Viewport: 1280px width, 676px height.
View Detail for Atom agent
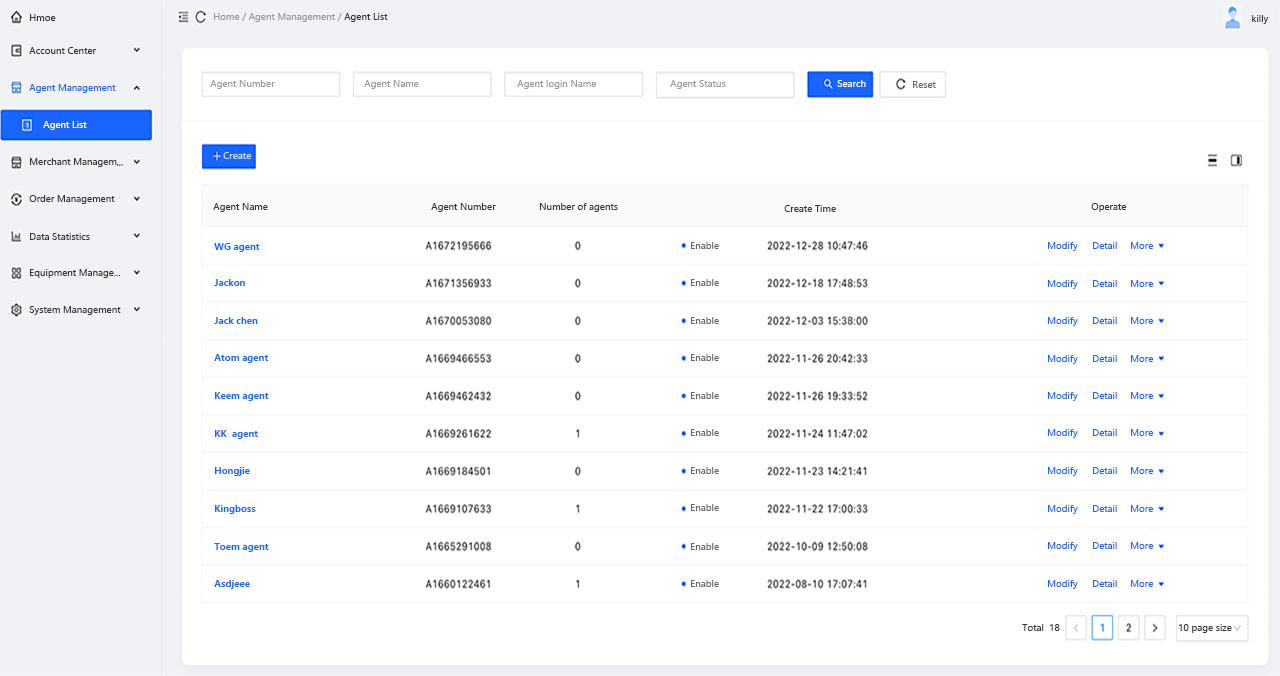coord(1105,359)
